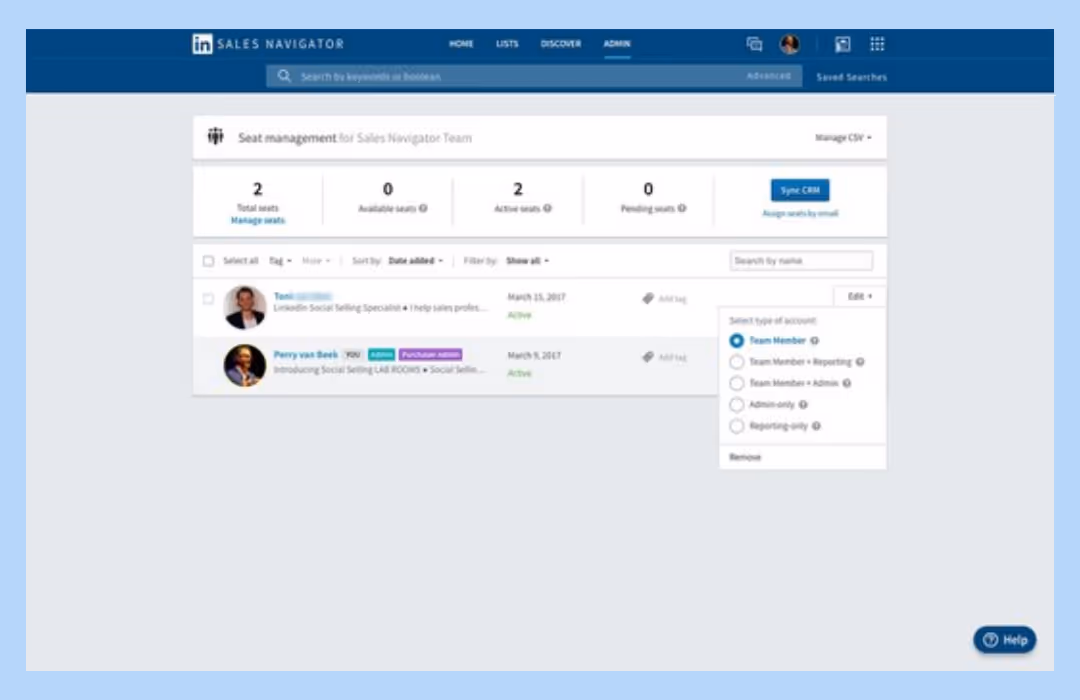Click the tag icon in Toni's row

point(647,298)
